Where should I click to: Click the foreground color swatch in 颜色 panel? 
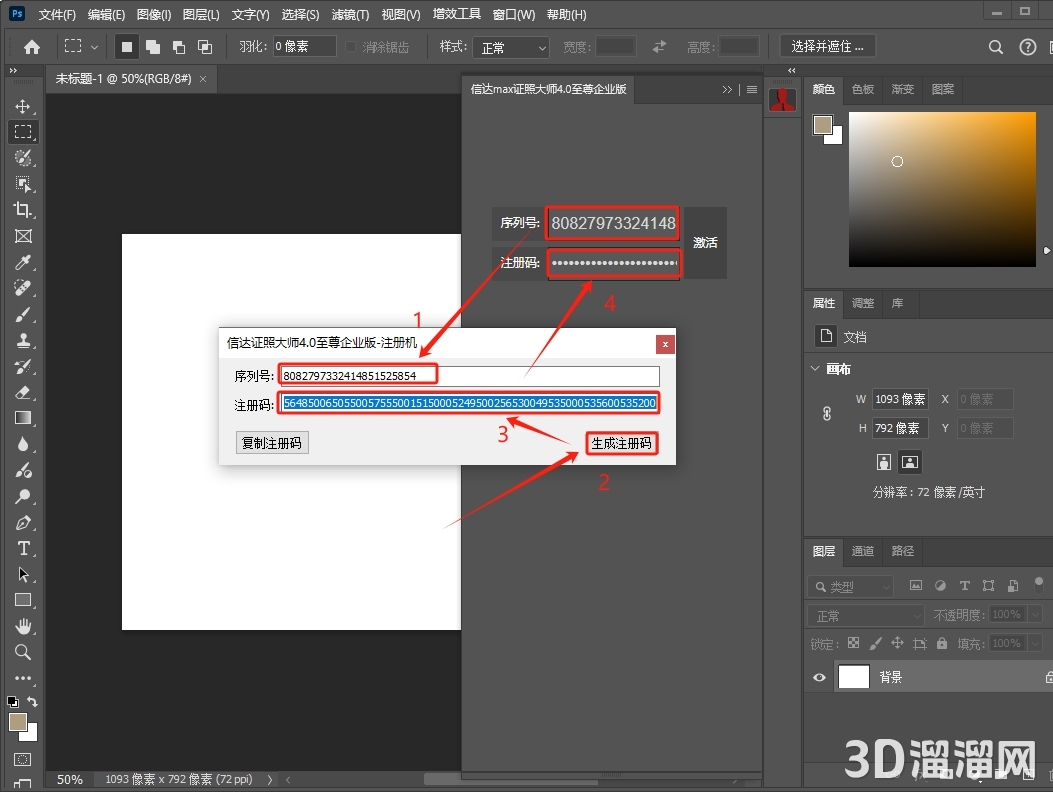(822, 125)
